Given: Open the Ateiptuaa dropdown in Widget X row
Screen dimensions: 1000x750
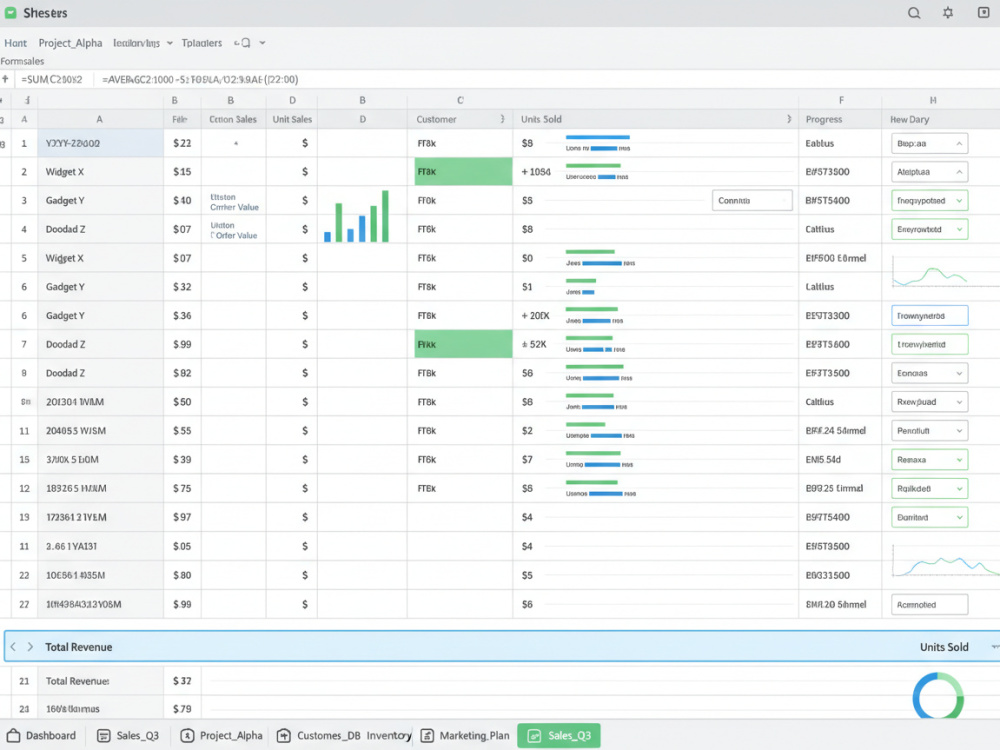Looking at the screenshot, I should pos(929,172).
